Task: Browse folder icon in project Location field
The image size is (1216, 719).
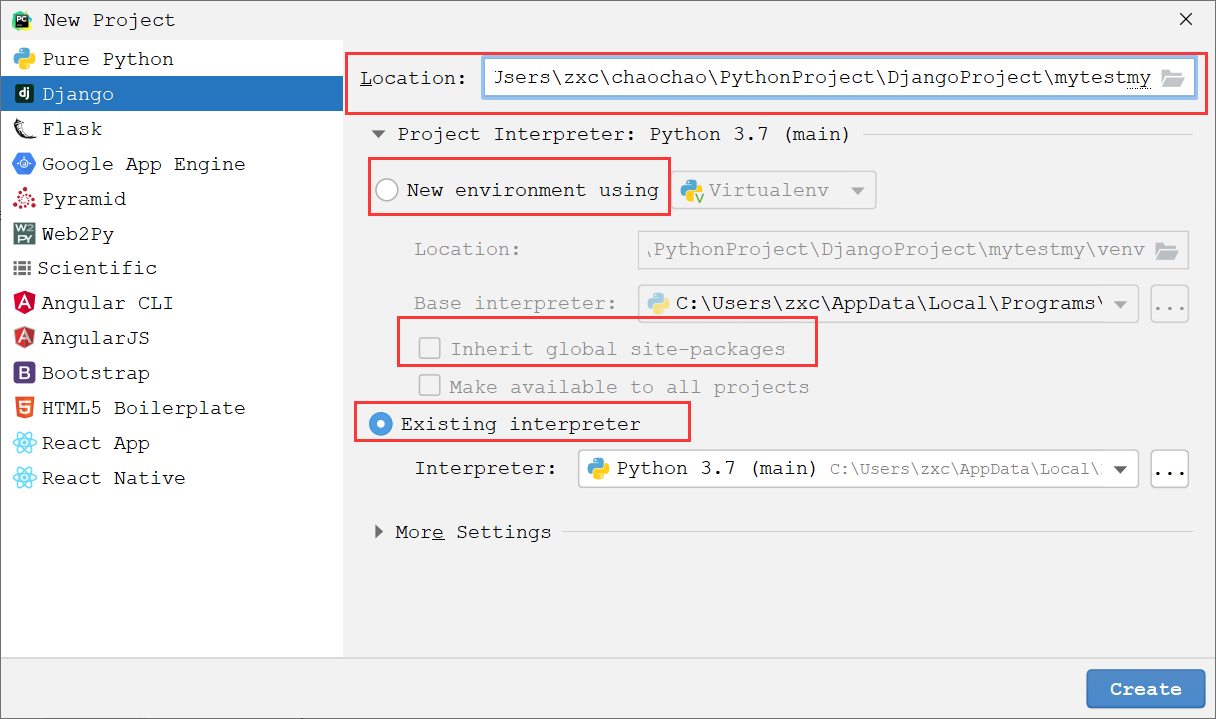Action: click(1172, 78)
